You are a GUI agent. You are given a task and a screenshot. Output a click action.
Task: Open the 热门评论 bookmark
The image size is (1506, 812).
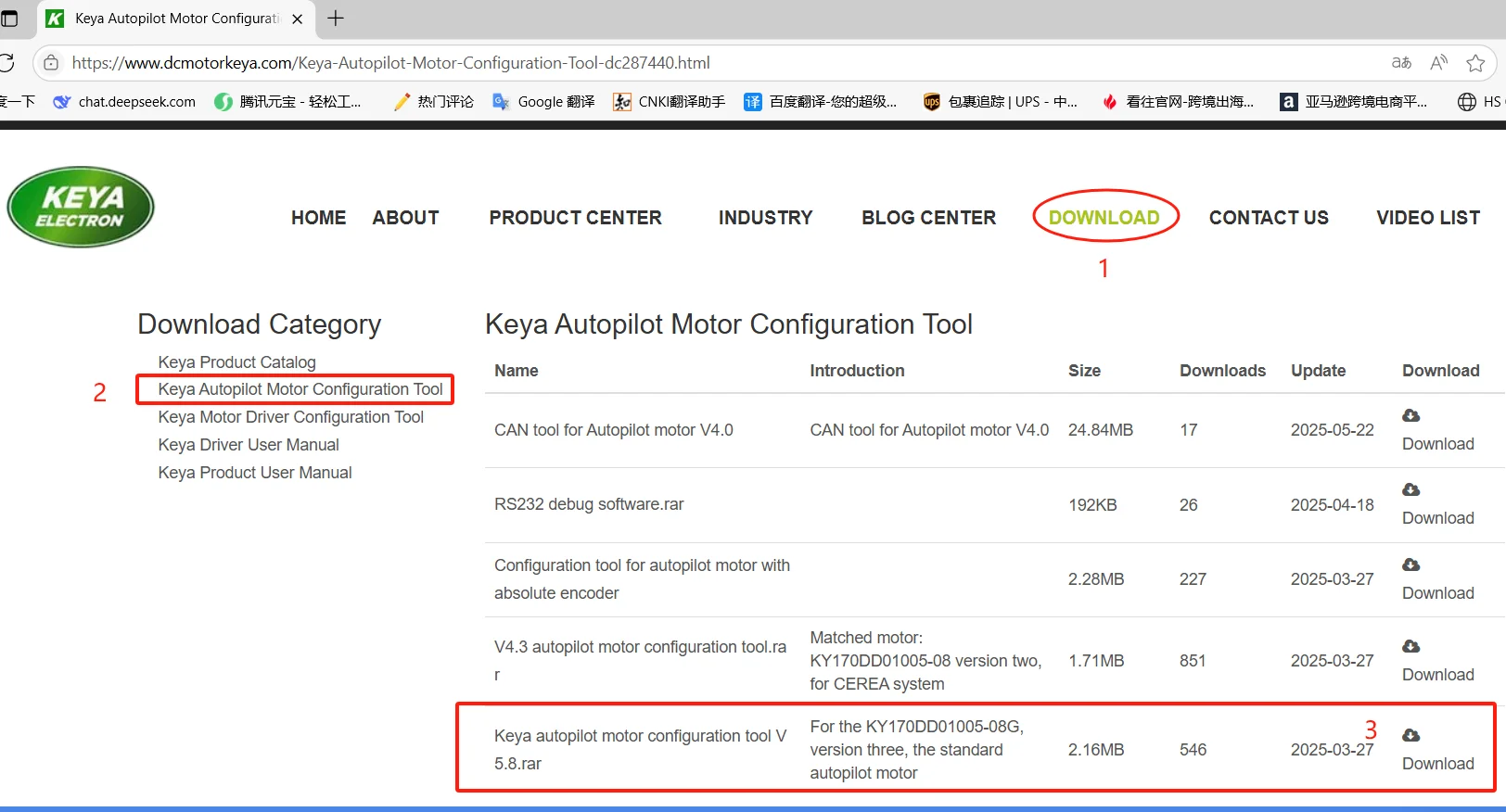click(x=433, y=102)
